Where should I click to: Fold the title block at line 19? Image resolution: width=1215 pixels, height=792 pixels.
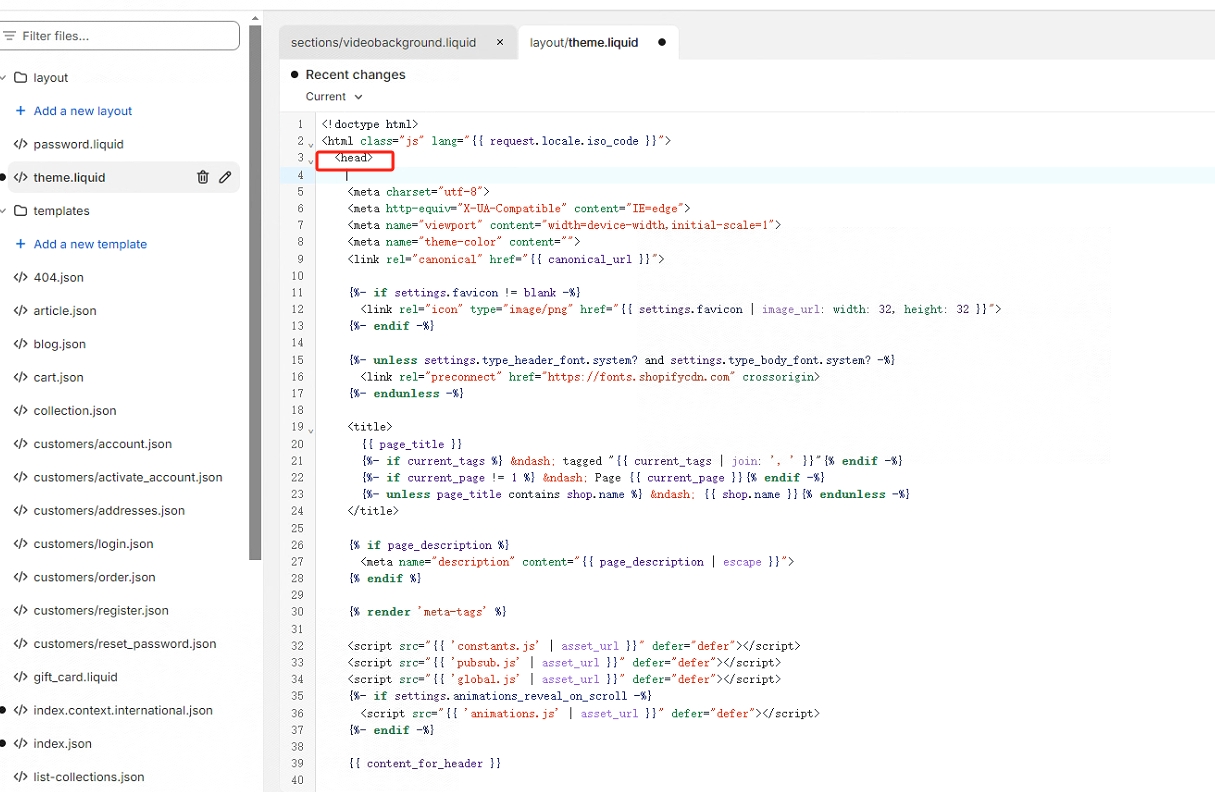tap(311, 431)
